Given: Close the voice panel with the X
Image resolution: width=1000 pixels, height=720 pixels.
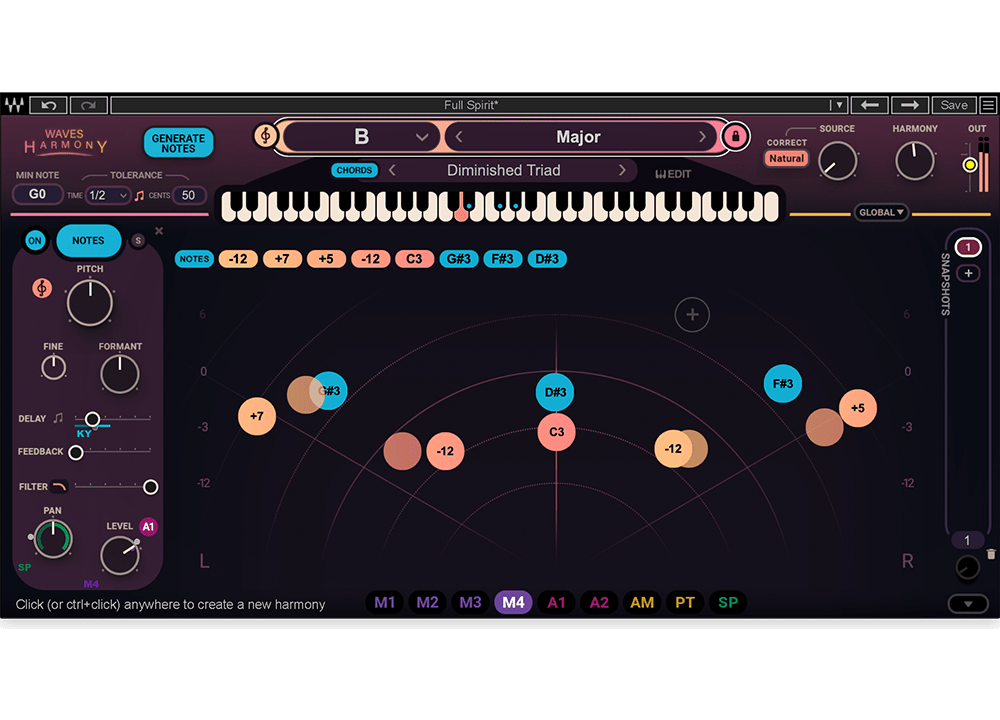Looking at the screenshot, I should point(159,231).
